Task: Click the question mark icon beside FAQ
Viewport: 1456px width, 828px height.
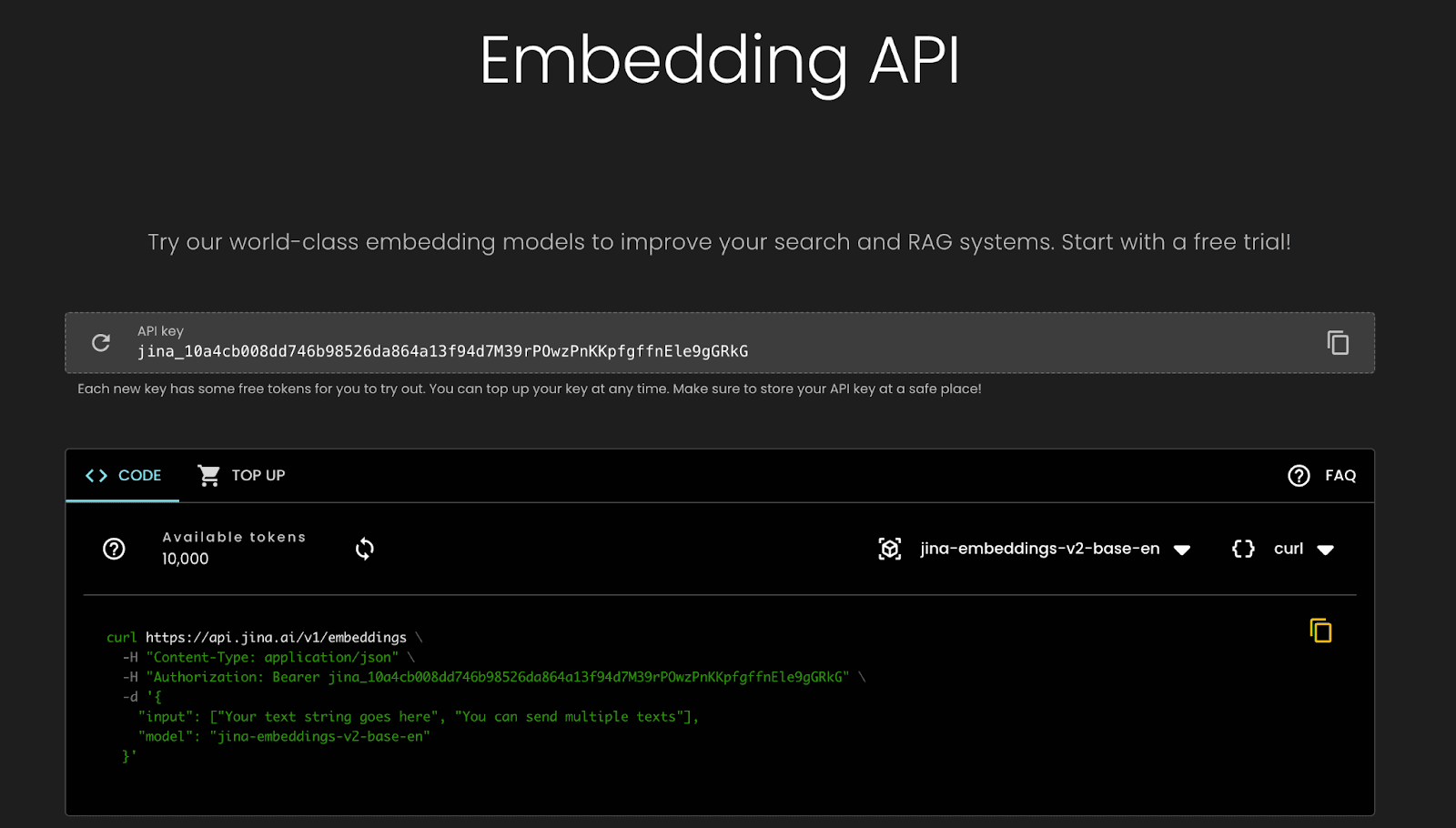Action: coord(1299,476)
